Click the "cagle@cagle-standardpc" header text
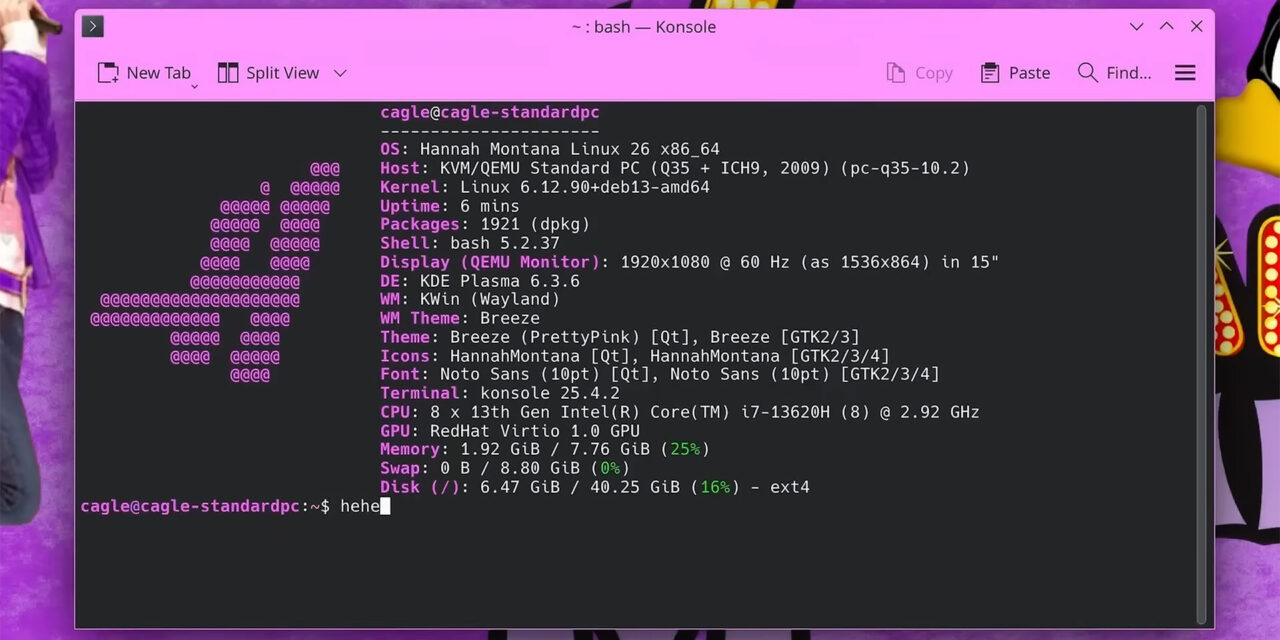1280x640 pixels. pyautogui.click(x=490, y=112)
